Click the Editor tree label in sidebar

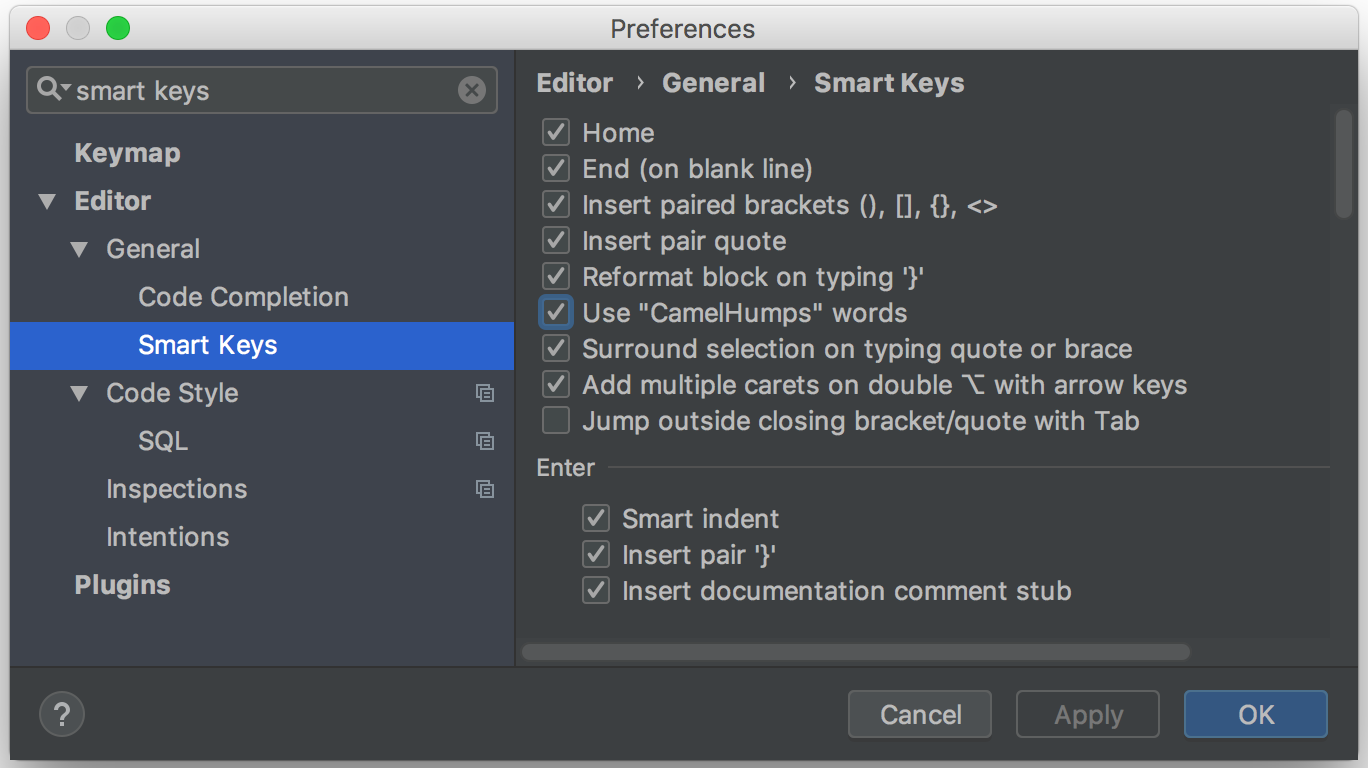click(x=112, y=201)
